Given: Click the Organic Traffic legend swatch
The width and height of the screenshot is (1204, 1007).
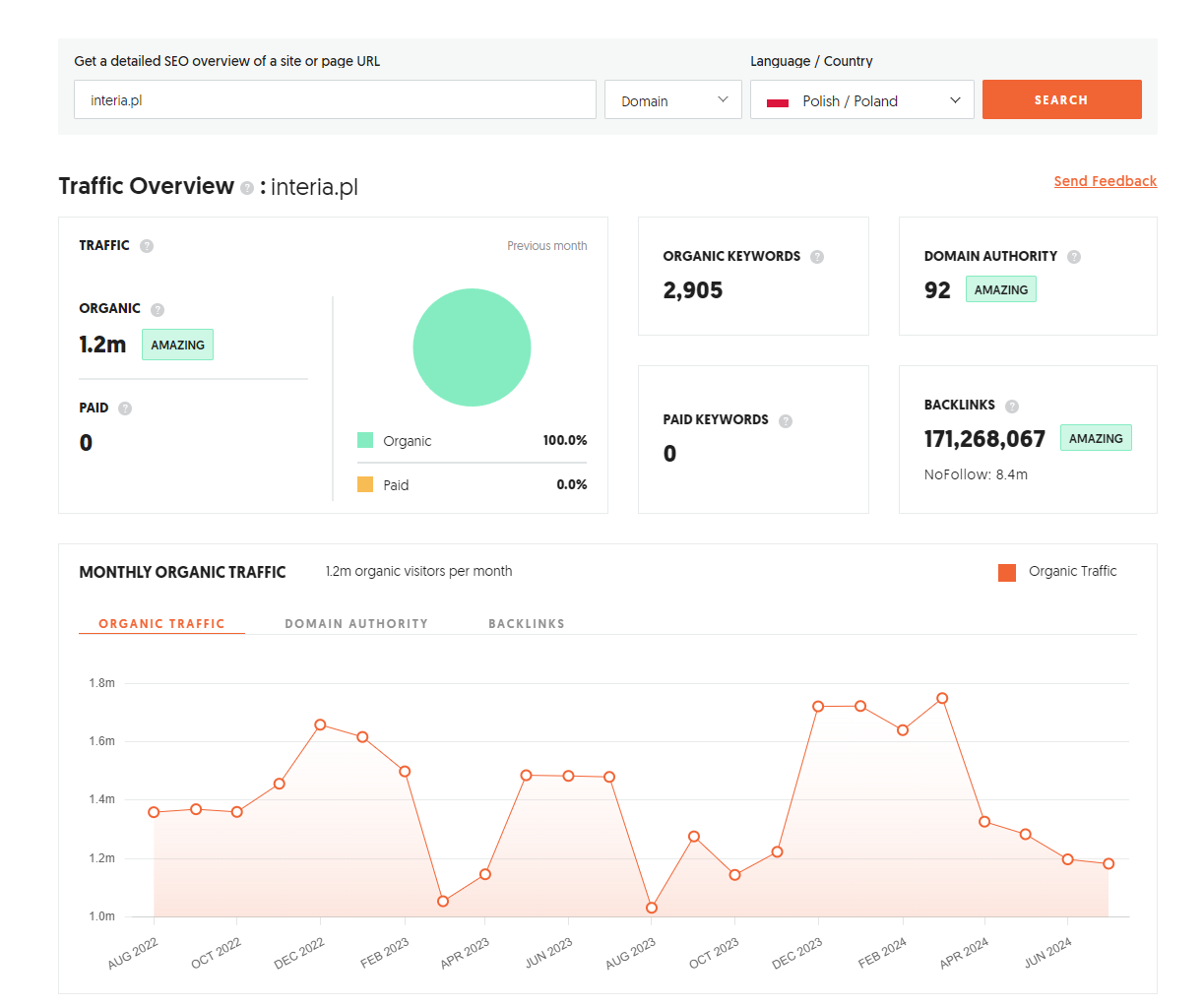Looking at the screenshot, I should point(1007,573).
